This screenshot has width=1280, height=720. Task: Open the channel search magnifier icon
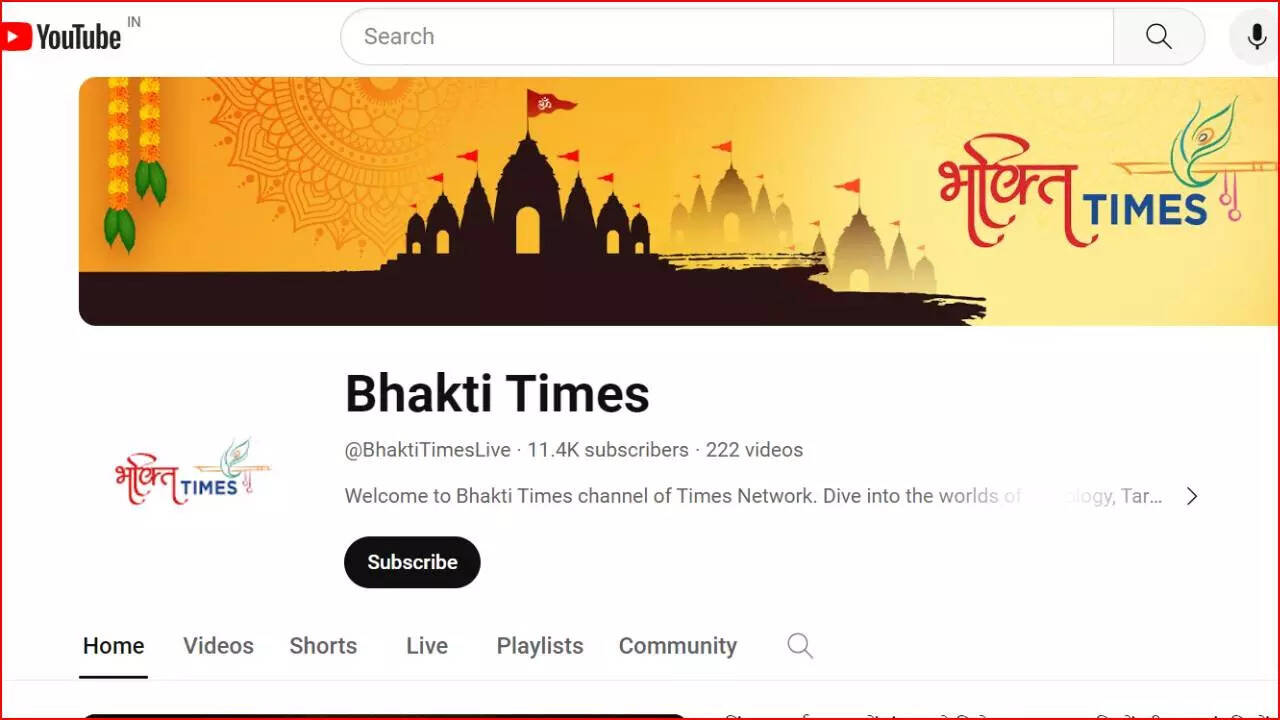tap(800, 646)
